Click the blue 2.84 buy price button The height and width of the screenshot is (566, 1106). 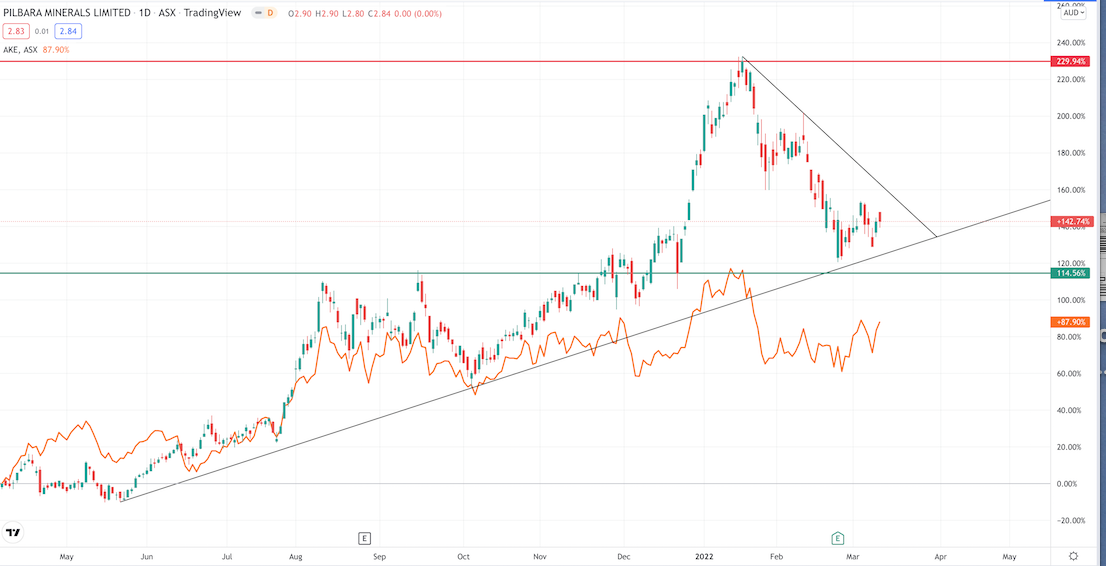coord(66,31)
